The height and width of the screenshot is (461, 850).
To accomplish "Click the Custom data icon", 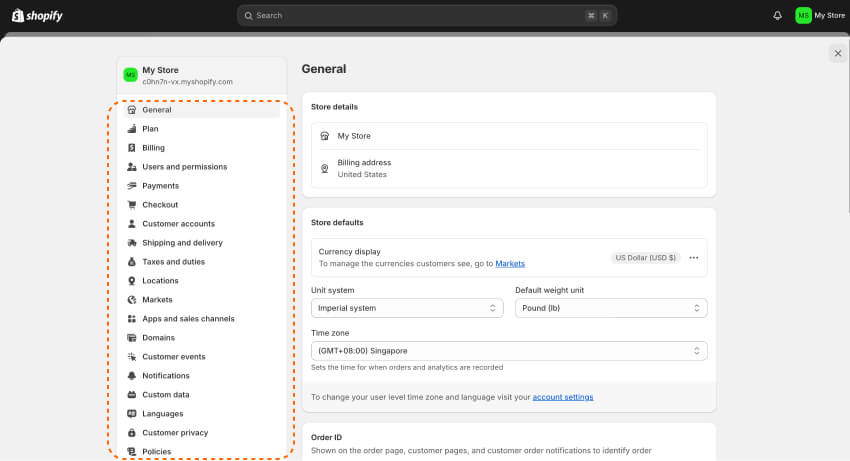I will coord(132,394).
